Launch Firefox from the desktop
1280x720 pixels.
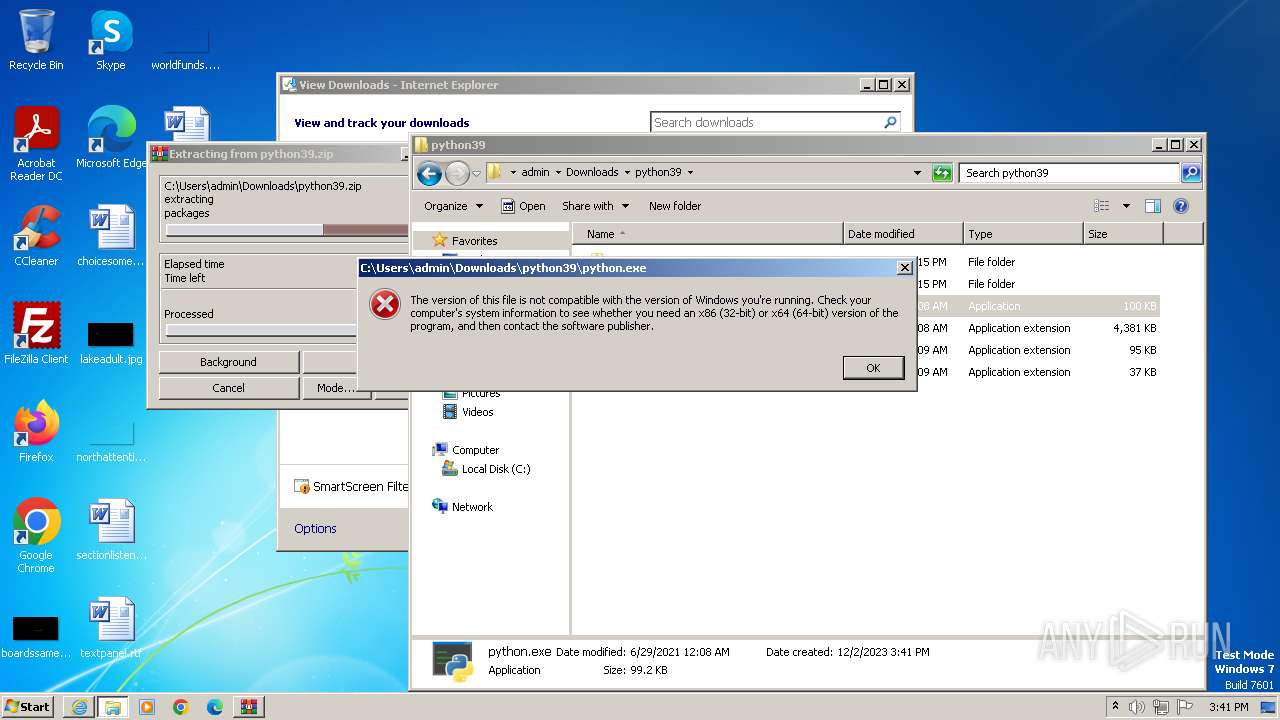click(36, 432)
